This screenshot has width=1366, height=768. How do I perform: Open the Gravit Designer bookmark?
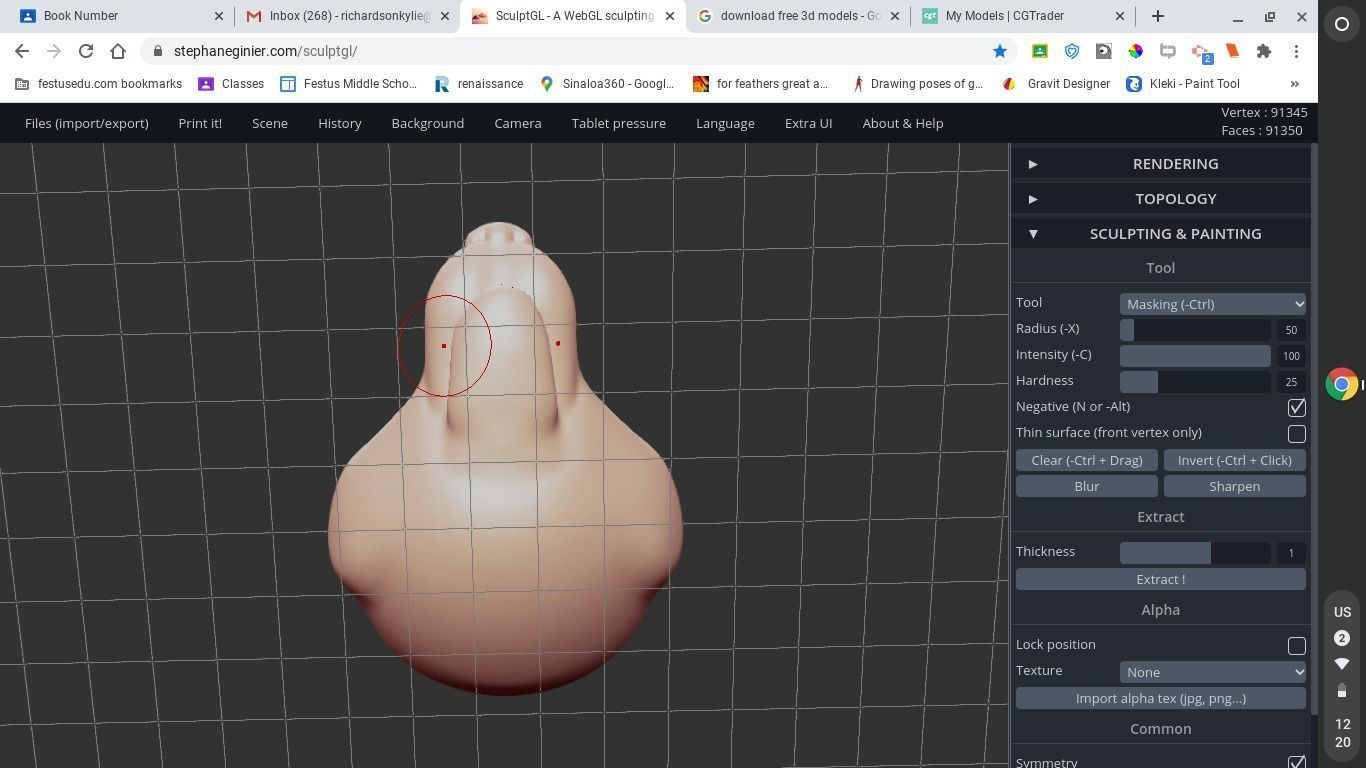tap(1055, 84)
